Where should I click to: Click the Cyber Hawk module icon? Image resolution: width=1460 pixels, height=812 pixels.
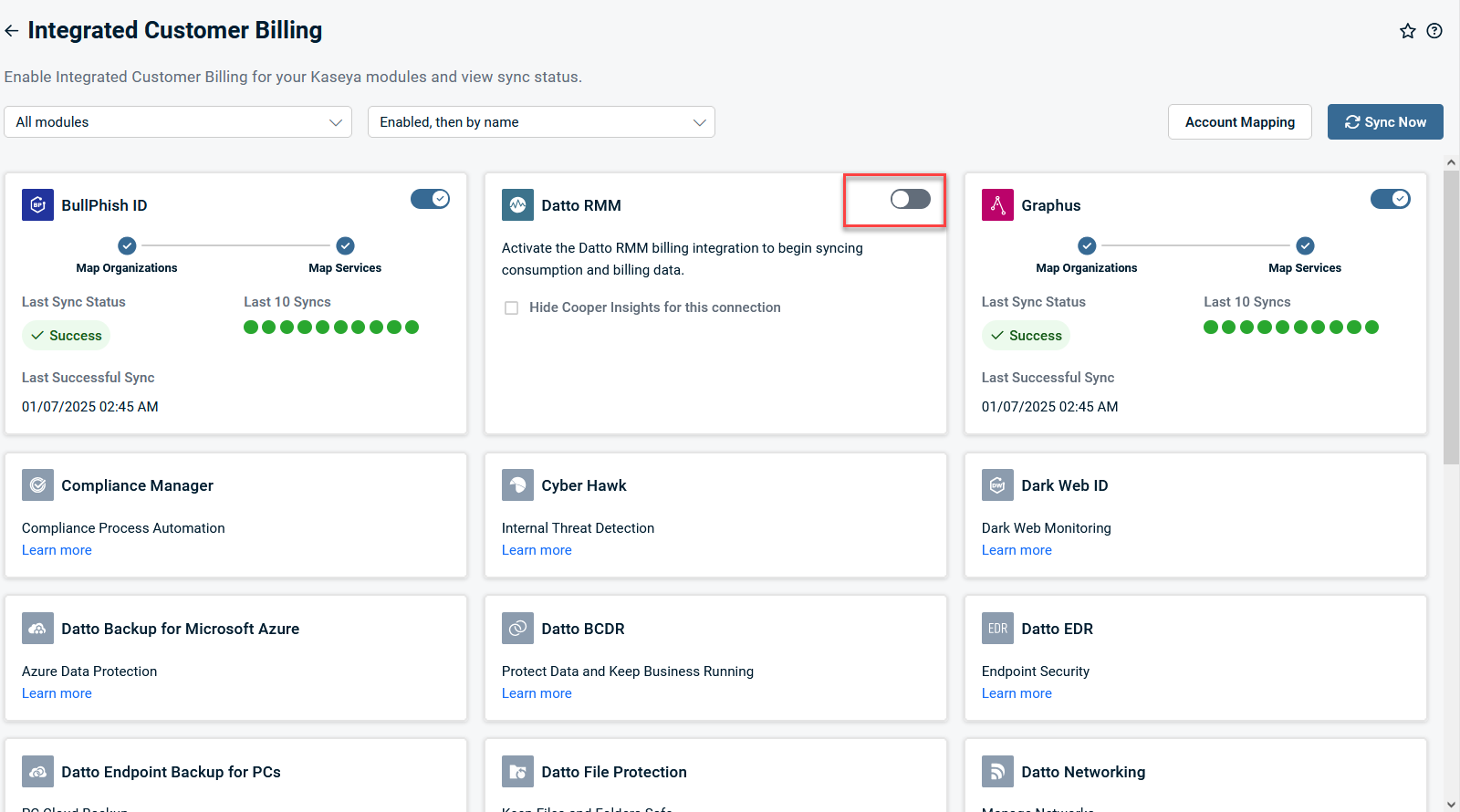[x=517, y=485]
